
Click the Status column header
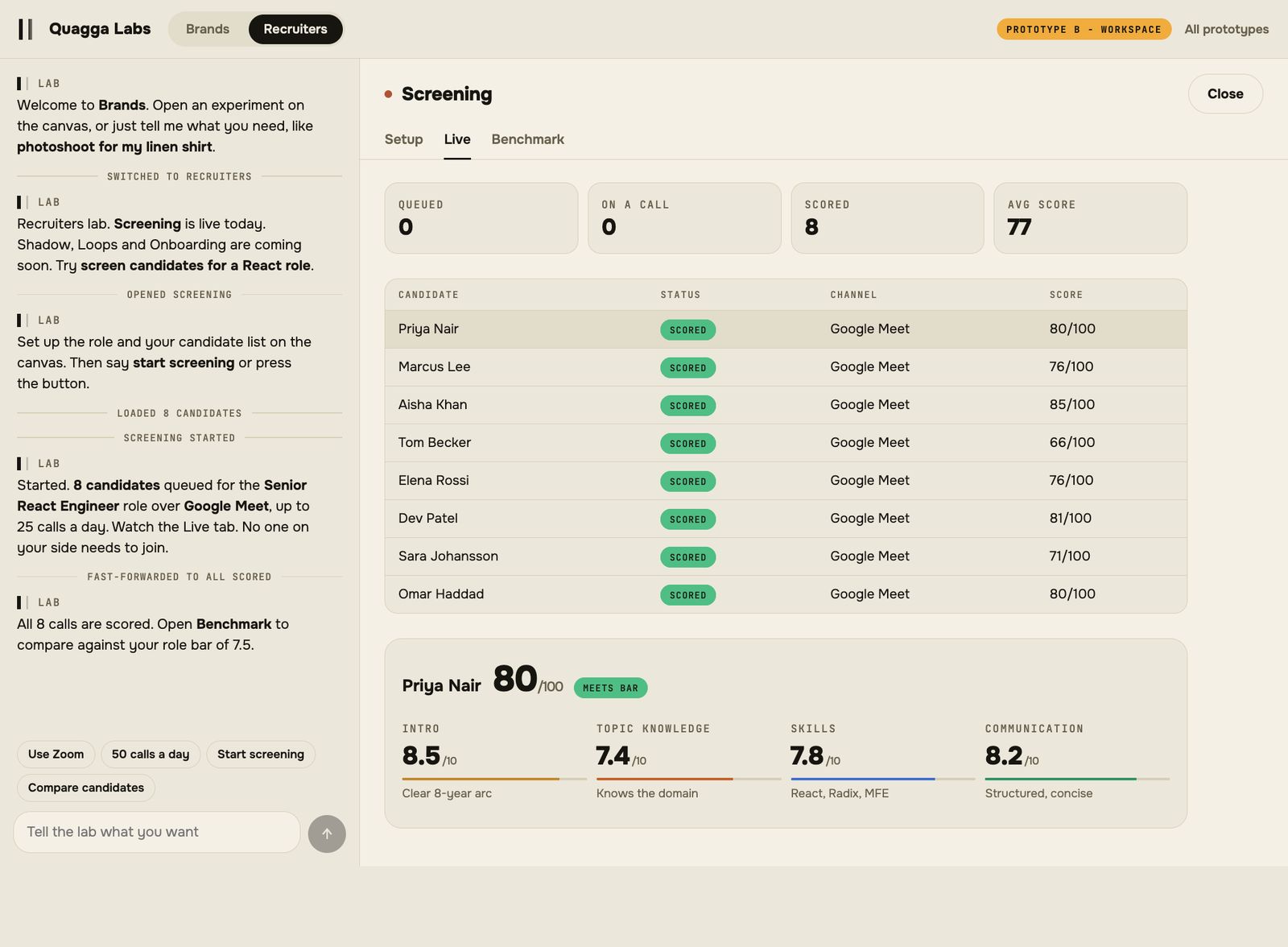(x=680, y=295)
